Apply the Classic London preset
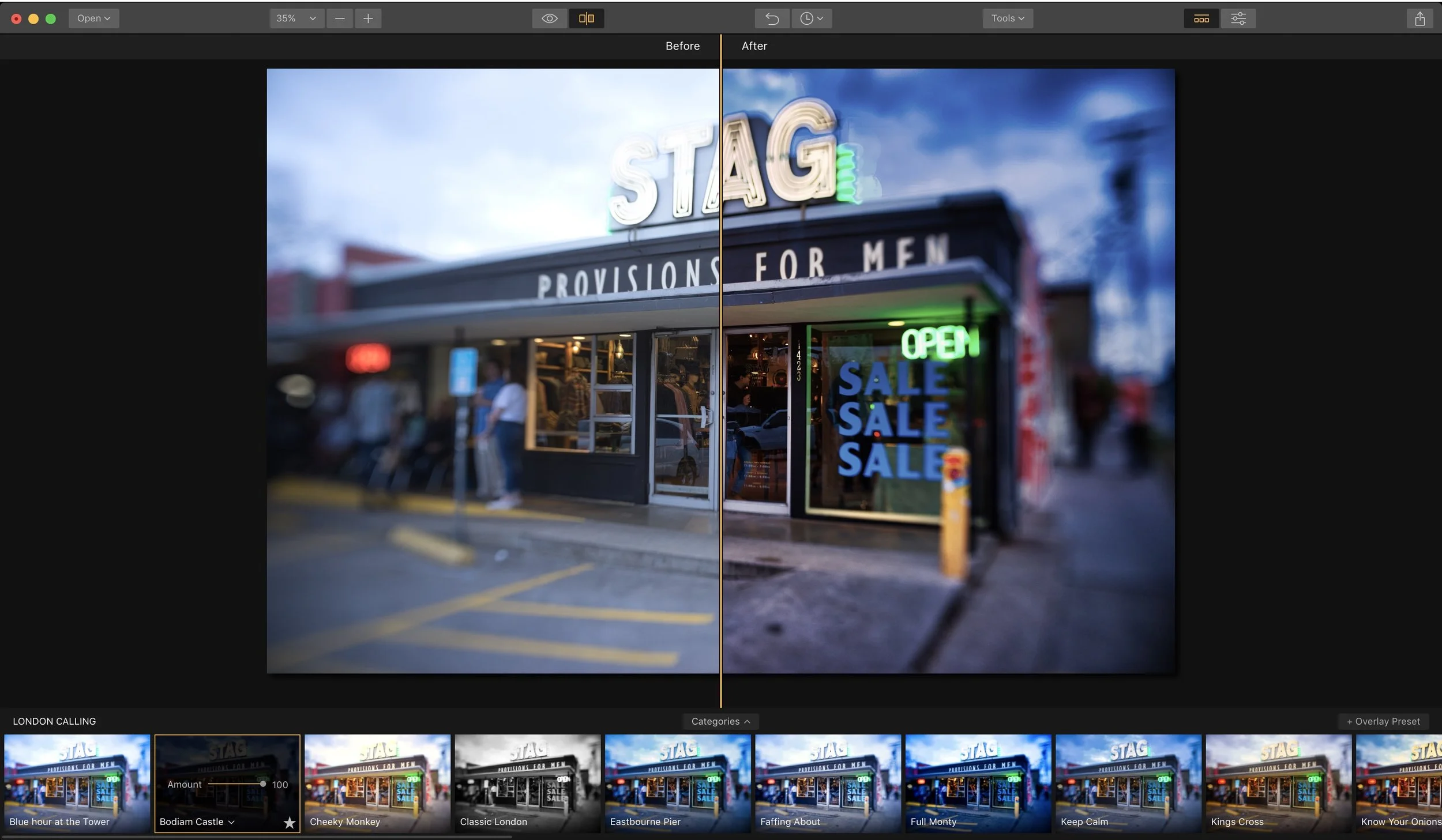 (527, 783)
